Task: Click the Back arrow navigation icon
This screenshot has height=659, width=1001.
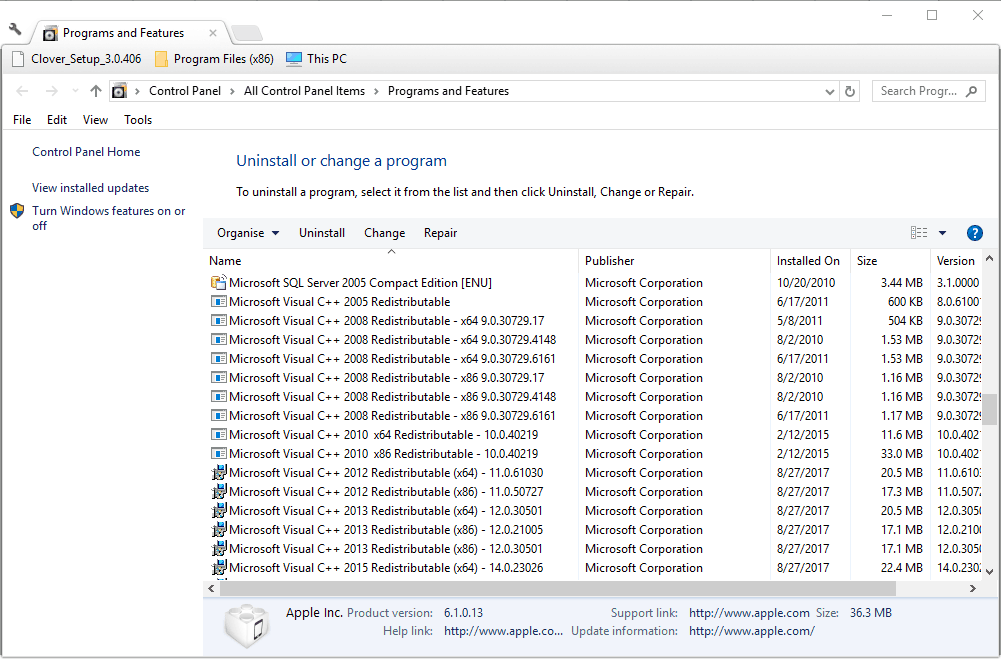Action: tap(23, 91)
